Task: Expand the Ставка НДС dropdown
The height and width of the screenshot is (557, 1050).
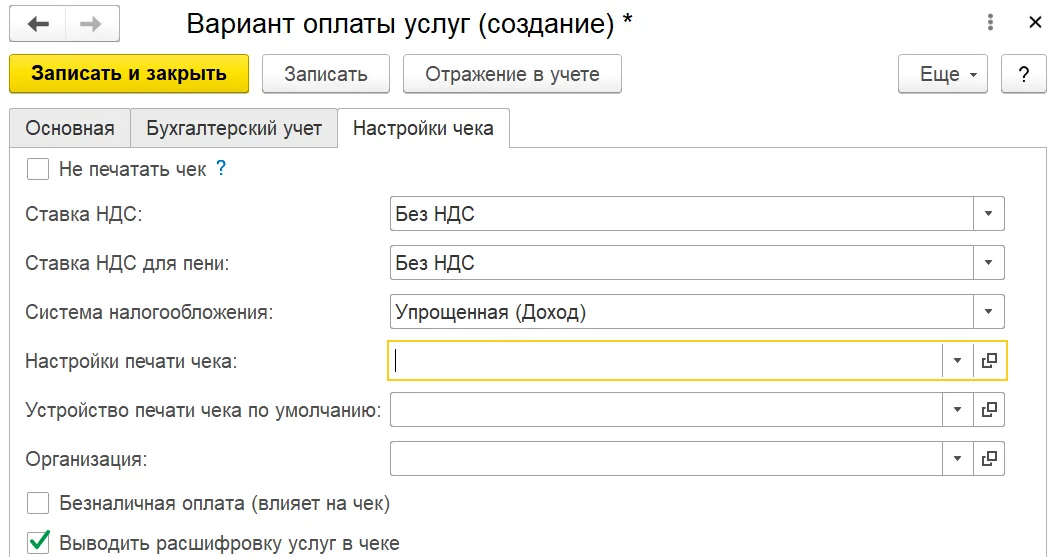Action: point(988,214)
